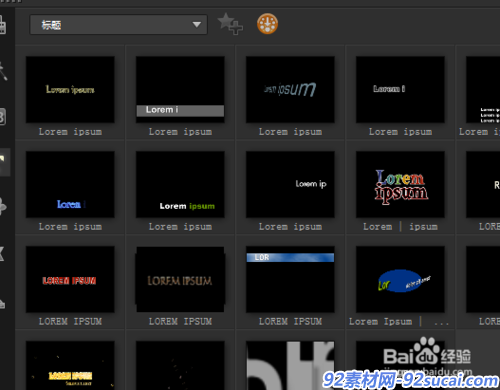The height and width of the screenshot is (390, 500).
Task: Select the blue banner LOR title thumbnail
Action: click(290, 279)
